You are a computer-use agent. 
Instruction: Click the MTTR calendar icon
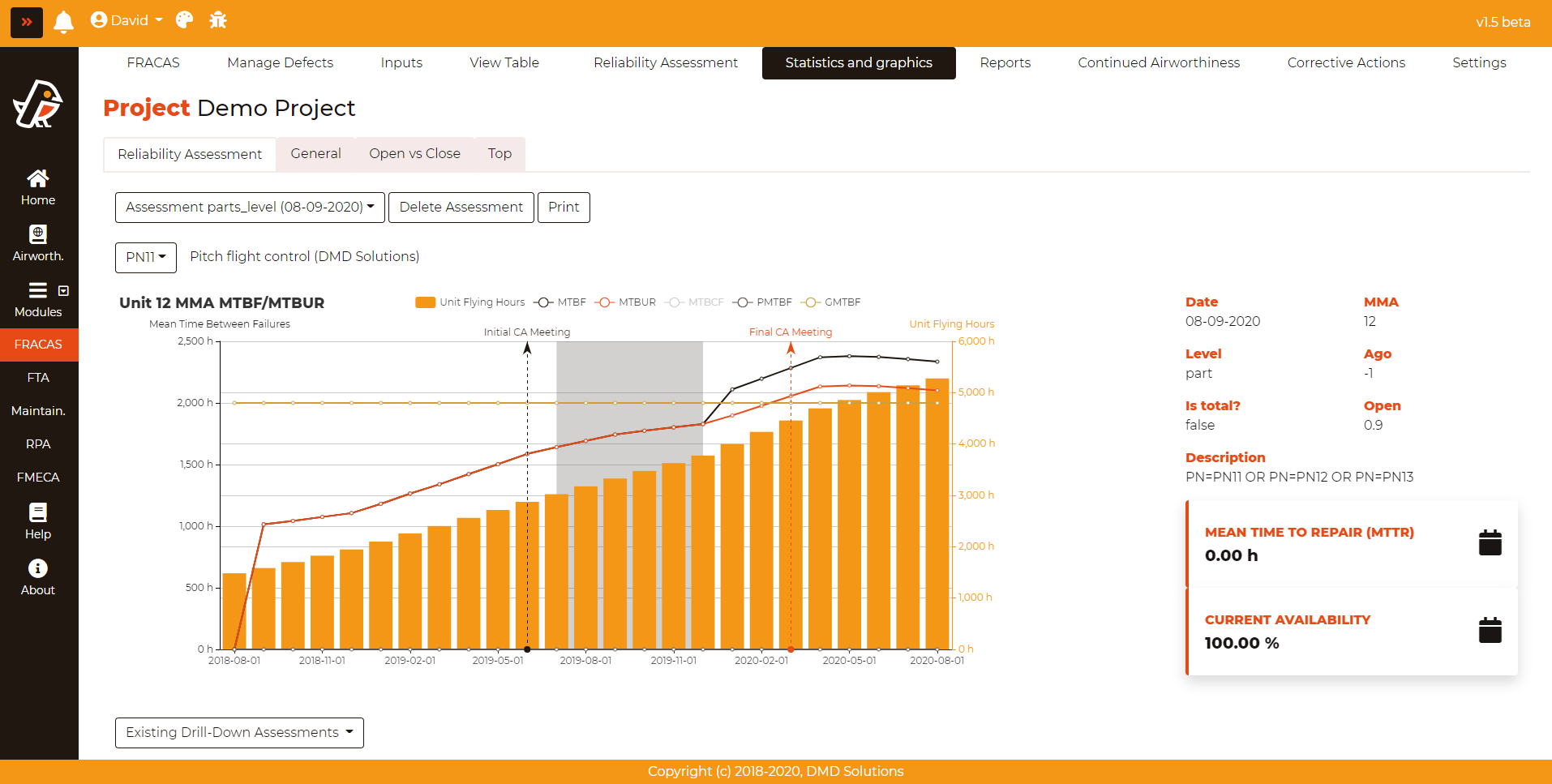(1490, 543)
